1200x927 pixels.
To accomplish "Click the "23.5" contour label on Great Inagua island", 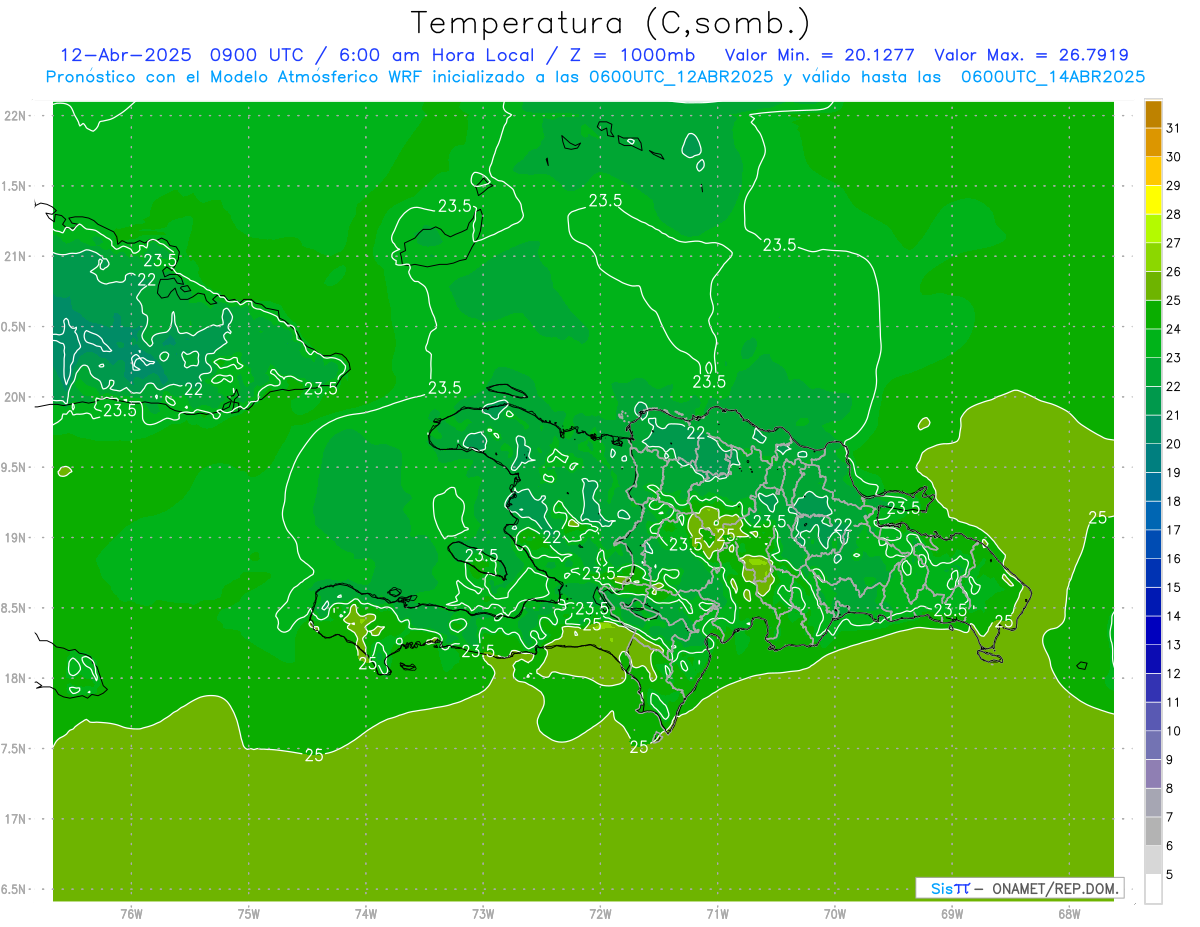I will pyautogui.click(x=454, y=206).
